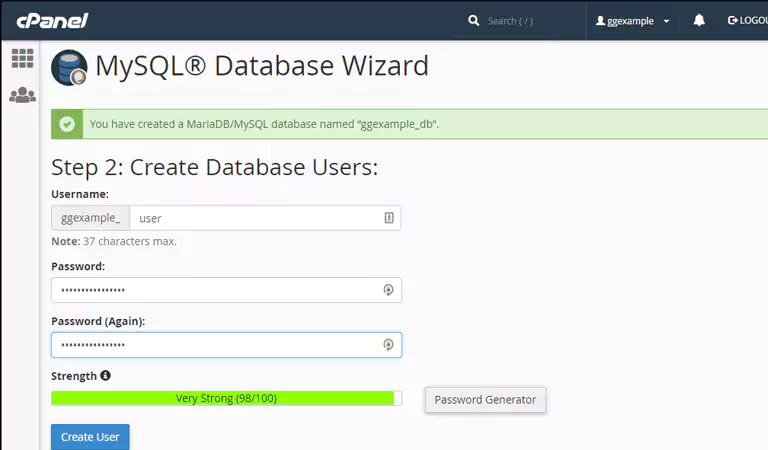Screen dimensions: 768x450
Task: Open the notifications bell
Action: click(x=699, y=20)
